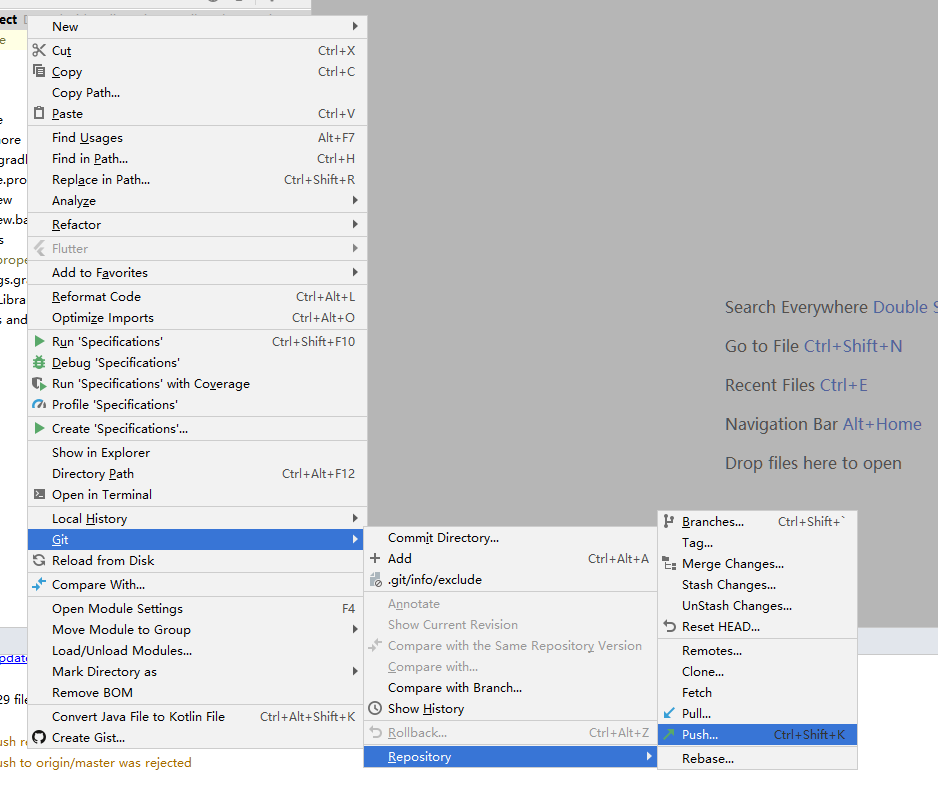The height and width of the screenshot is (795, 938).
Task: Expand the Mark Directory as submenu
Action: coord(356,671)
